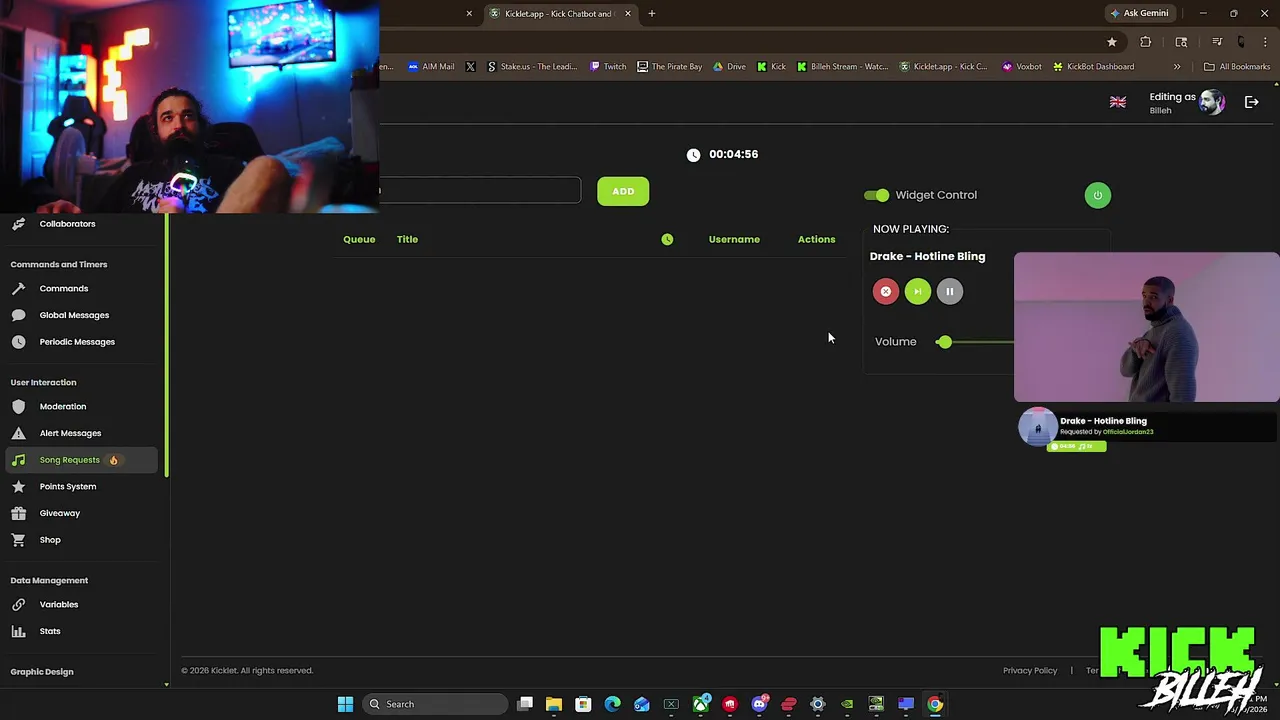Click the Song Requests music note icon
The image size is (1280, 720).
click(x=18, y=460)
